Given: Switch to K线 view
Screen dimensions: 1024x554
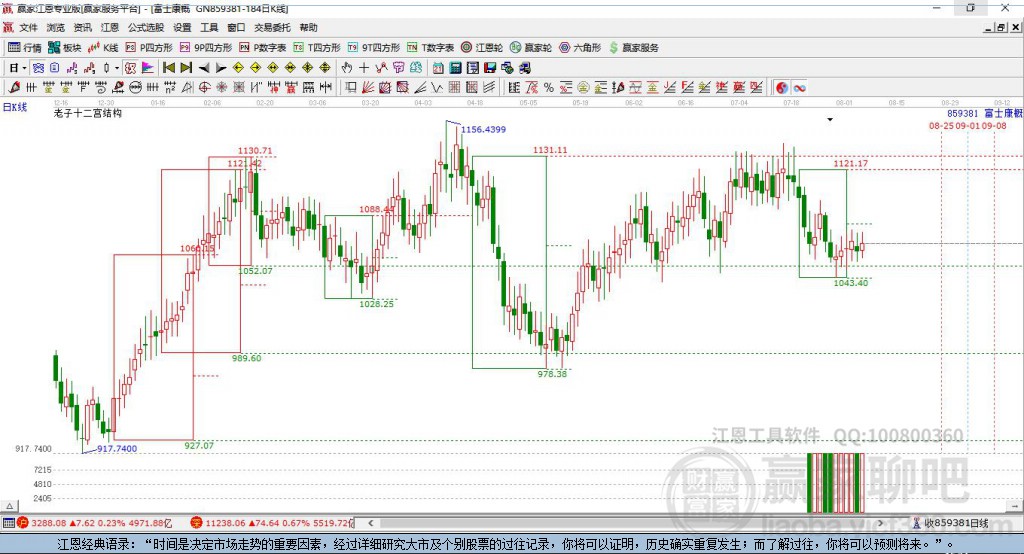Looking at the screenshot, I should click(103, 48).
